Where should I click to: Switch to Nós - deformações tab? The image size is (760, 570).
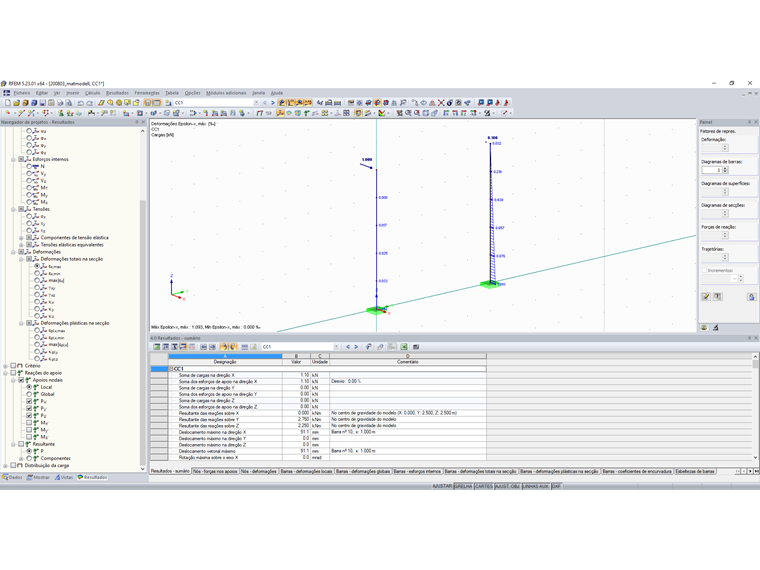(x=259, y=471)
